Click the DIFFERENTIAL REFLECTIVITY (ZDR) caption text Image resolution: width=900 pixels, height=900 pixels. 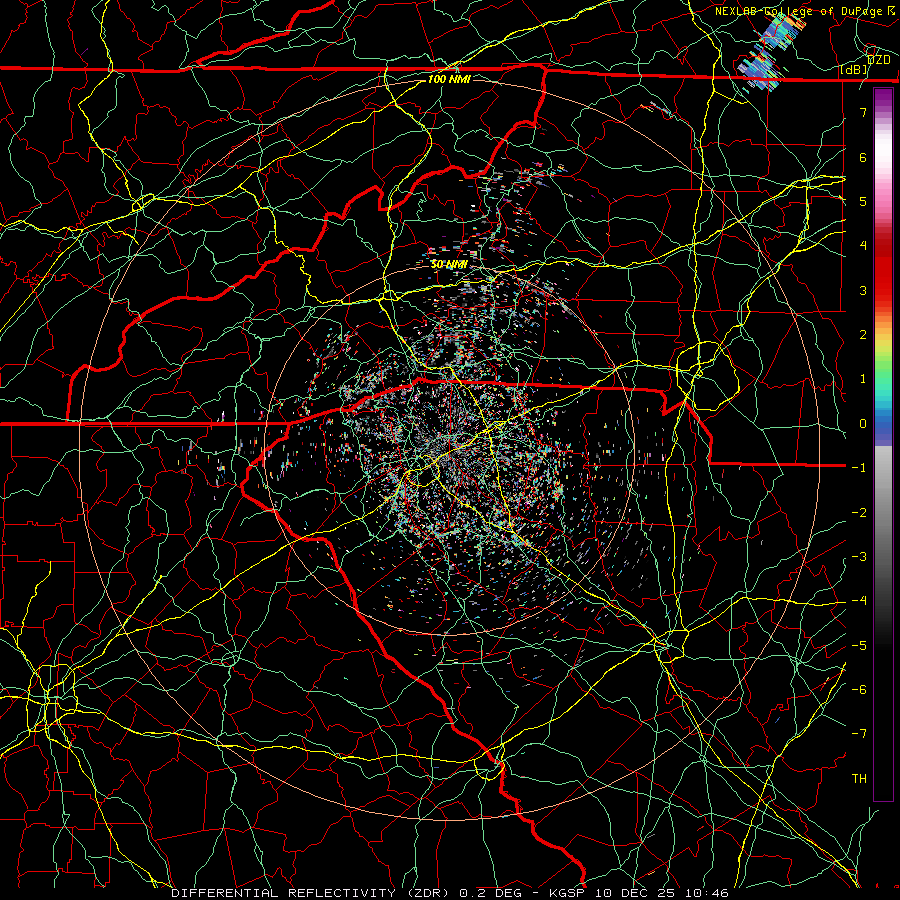311,893
